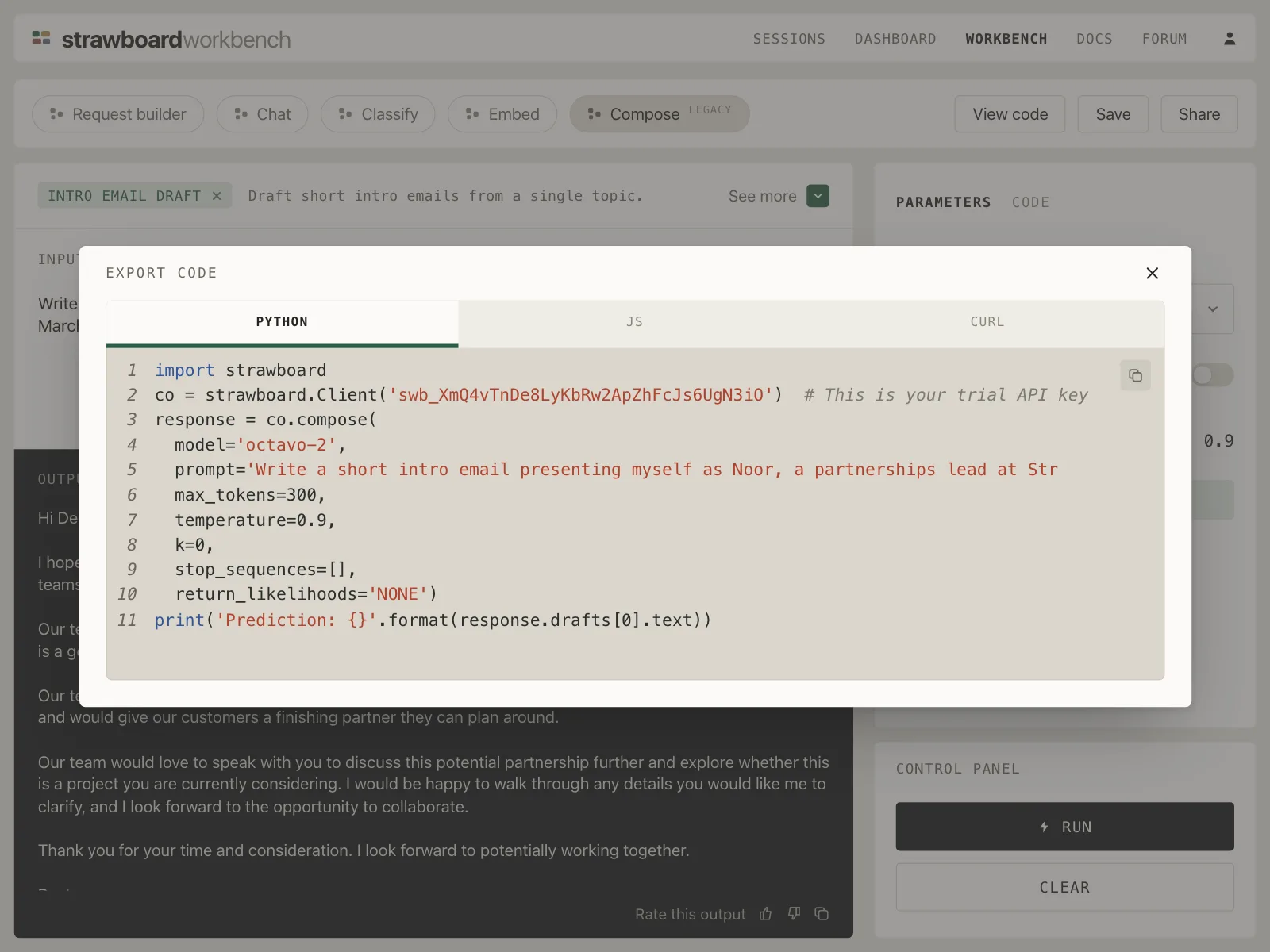Screen dimensions: 1270x952
Task: Expand See more chevron dropdown
Action: 818,196
